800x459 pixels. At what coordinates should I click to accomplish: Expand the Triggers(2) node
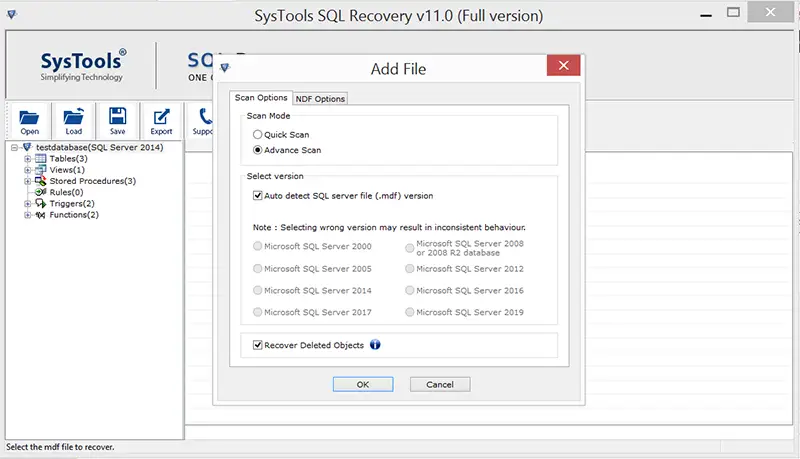pyautogui.click(x=28, y=203)
